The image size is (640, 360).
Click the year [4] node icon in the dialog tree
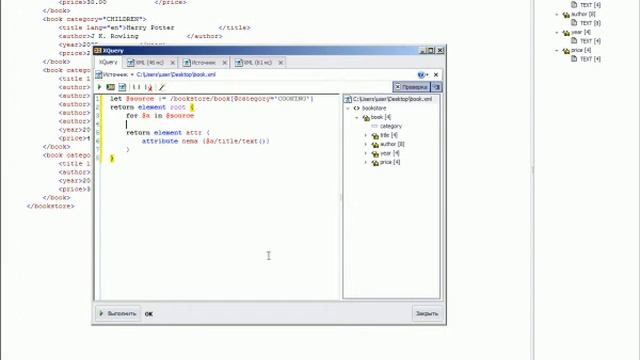pyautogui.click(x=375, y=153)
